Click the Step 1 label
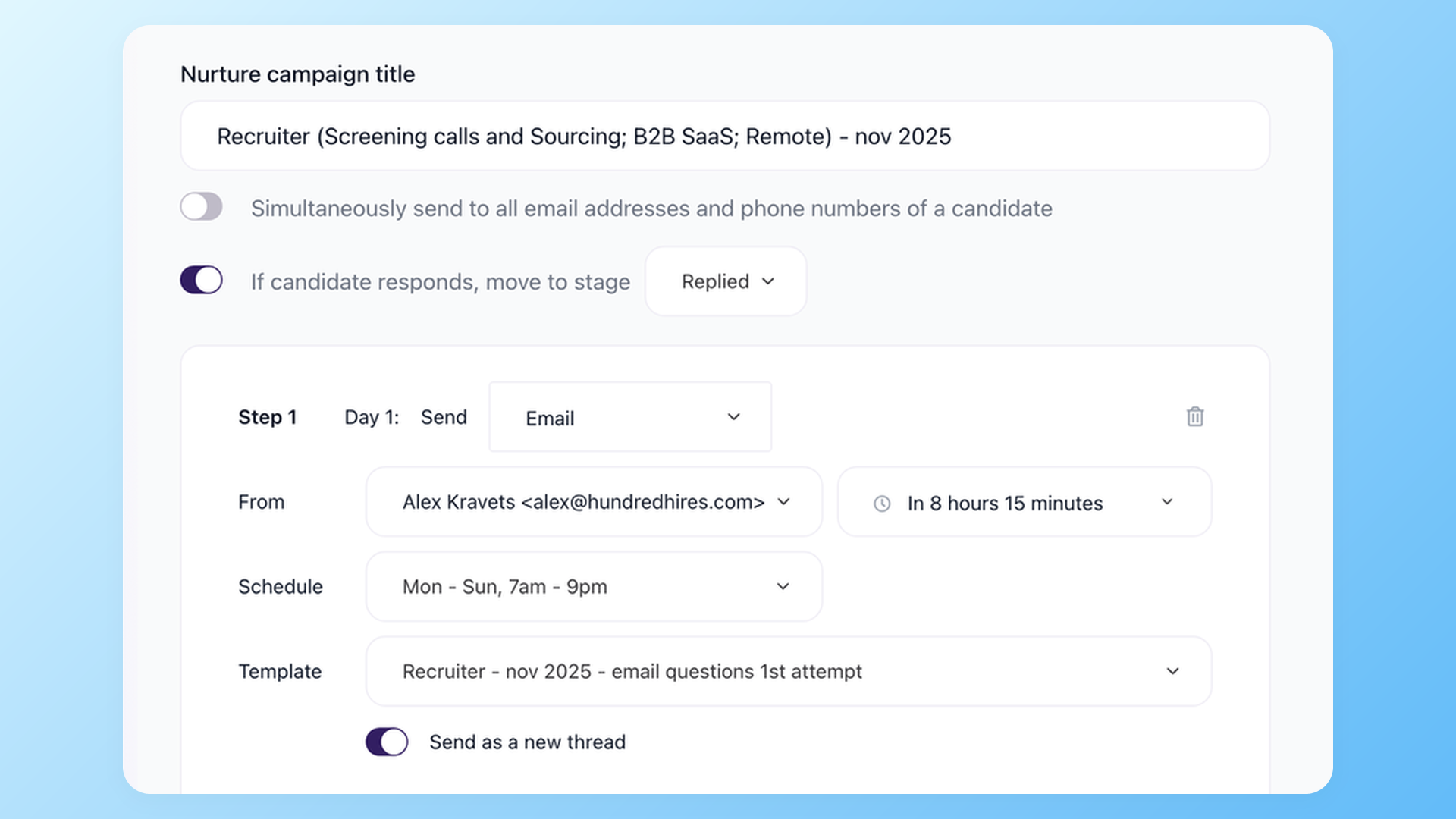1456x819 pixels. coord(268,417)
